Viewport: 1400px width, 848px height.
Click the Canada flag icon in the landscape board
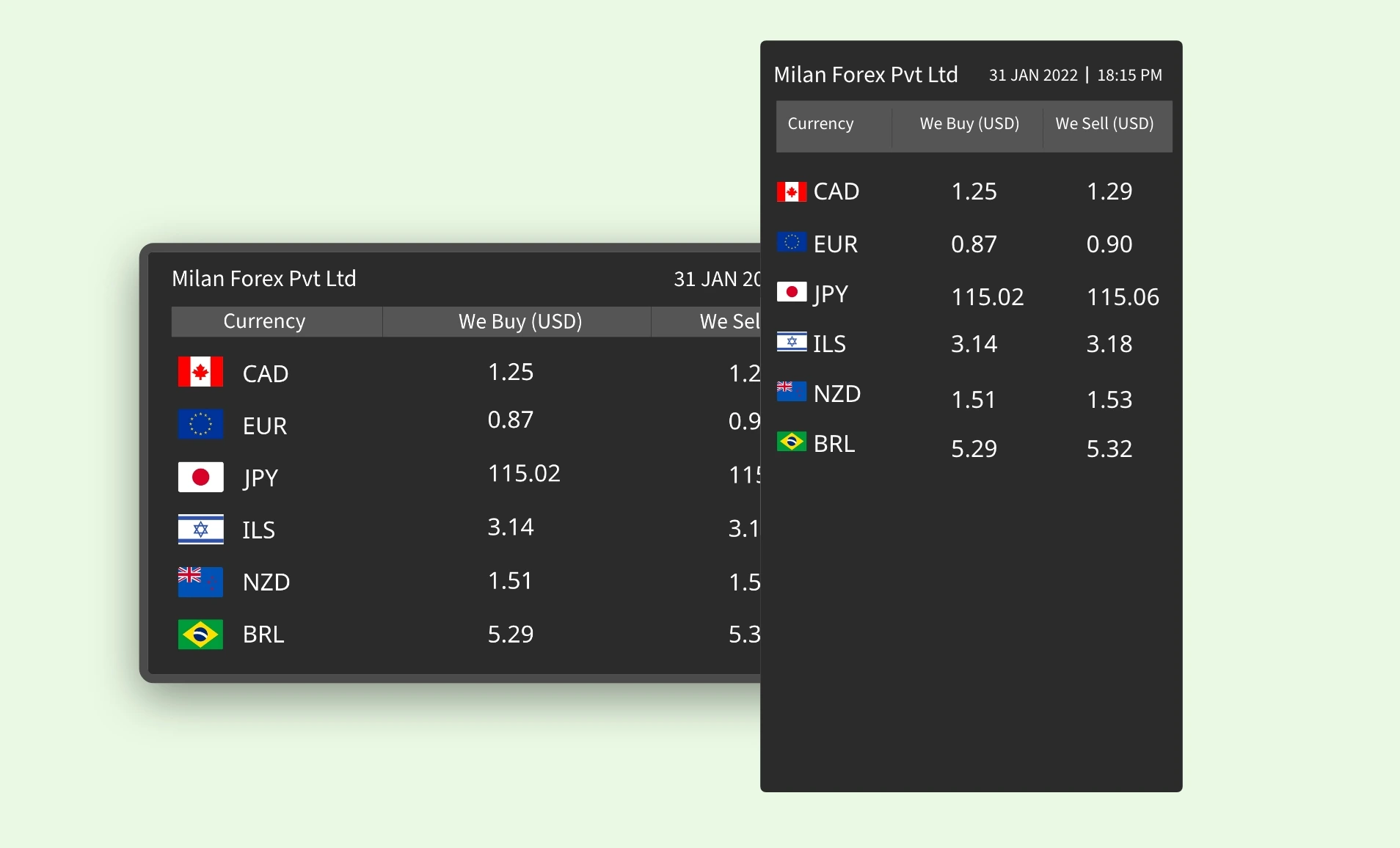(200, 372)
